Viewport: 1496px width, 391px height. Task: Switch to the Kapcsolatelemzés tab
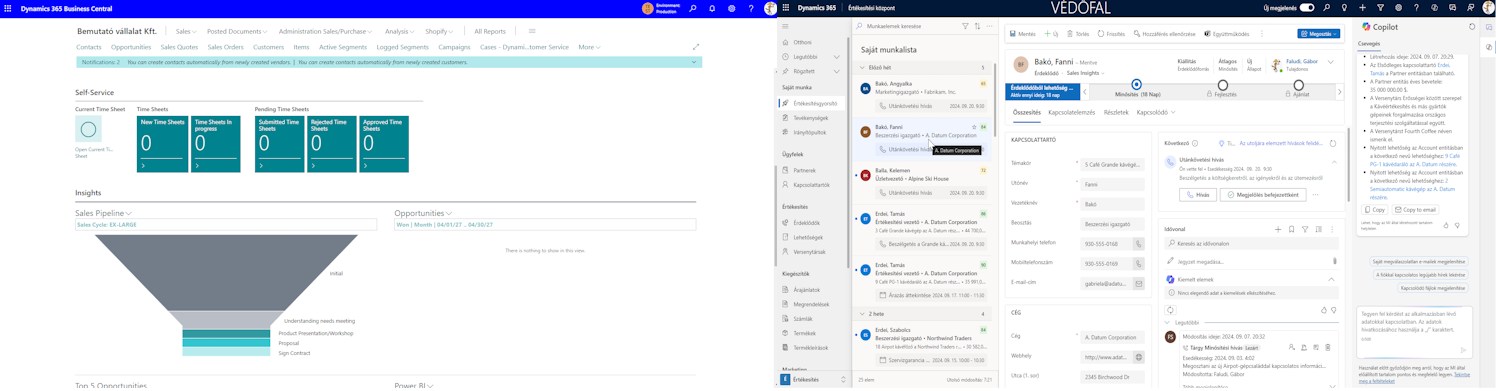[x=1071, y=113]
